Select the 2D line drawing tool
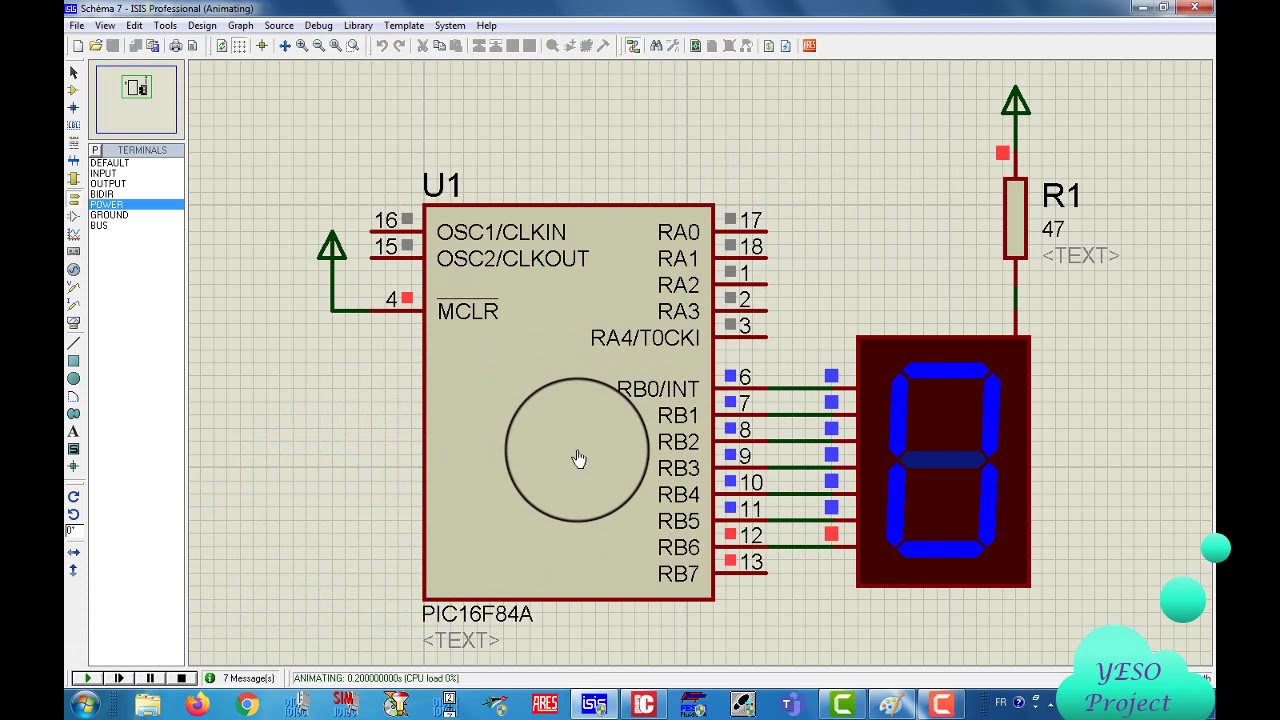This screenshot has width=1280, height=720. (73, 343)
